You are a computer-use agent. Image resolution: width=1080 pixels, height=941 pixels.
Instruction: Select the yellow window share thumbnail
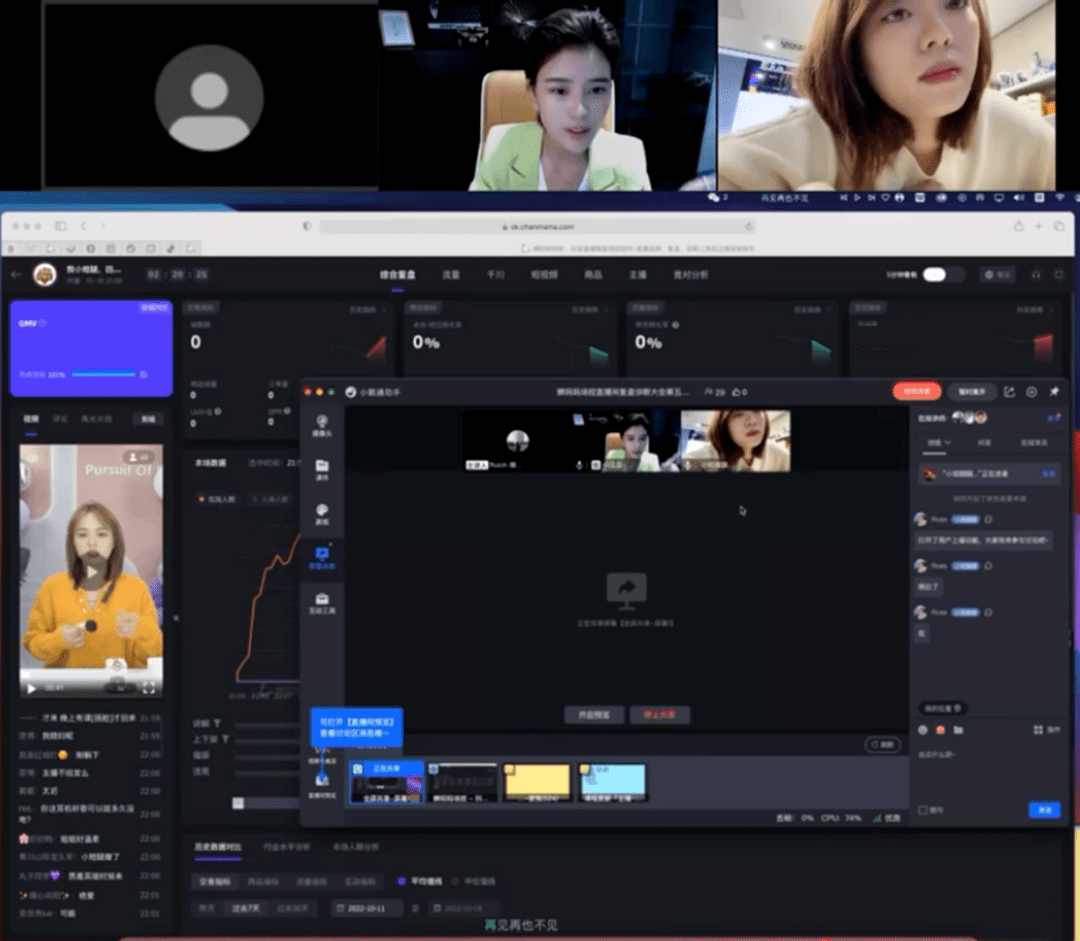tap(537, 782)
